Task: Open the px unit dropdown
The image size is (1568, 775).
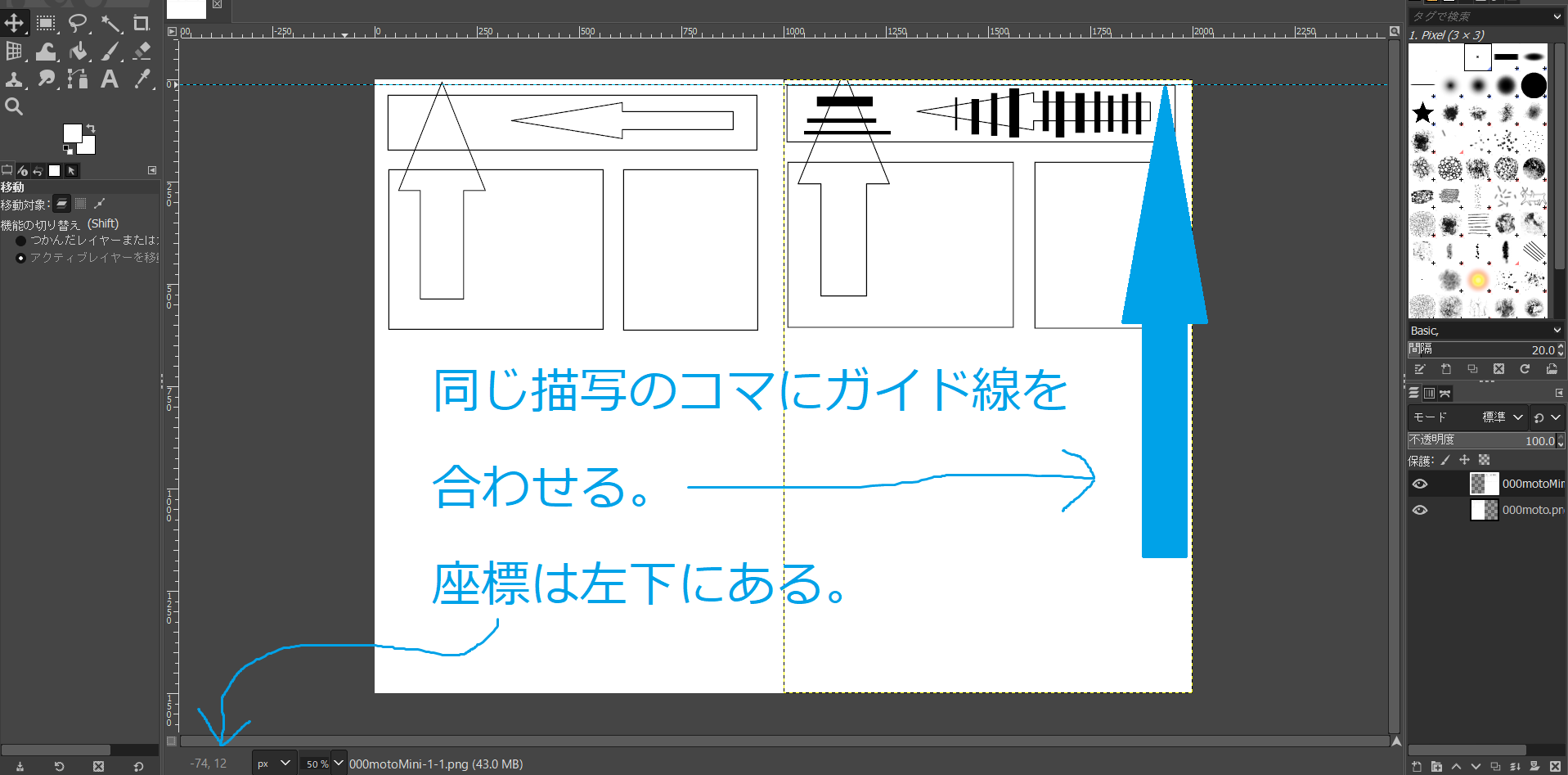Action: coord(273,764)
